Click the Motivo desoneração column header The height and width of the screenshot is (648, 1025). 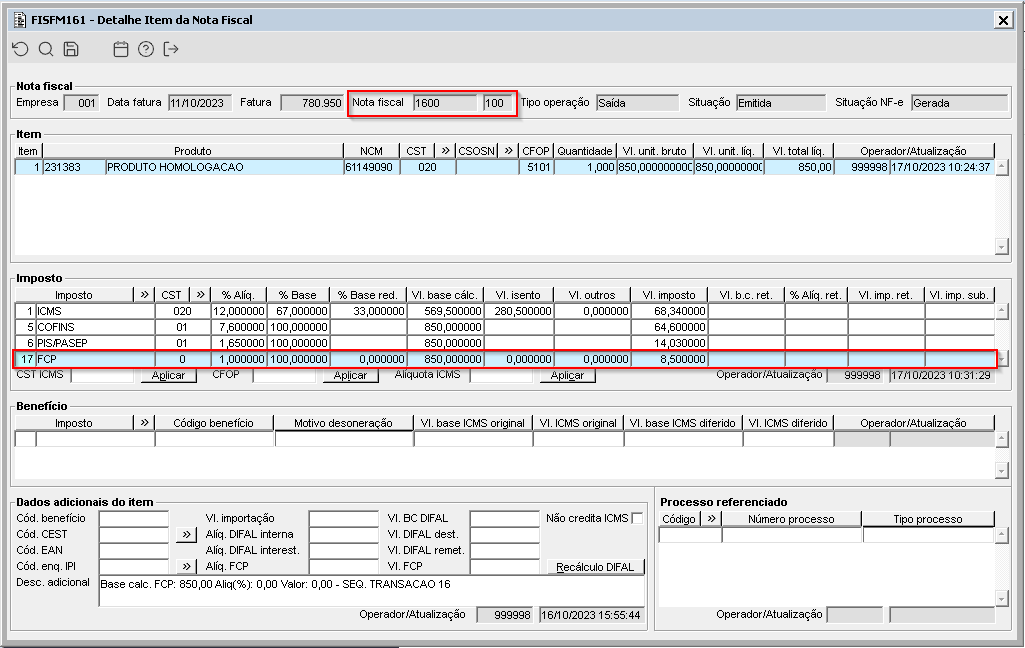pyautogui.click(x=344, y=423)
